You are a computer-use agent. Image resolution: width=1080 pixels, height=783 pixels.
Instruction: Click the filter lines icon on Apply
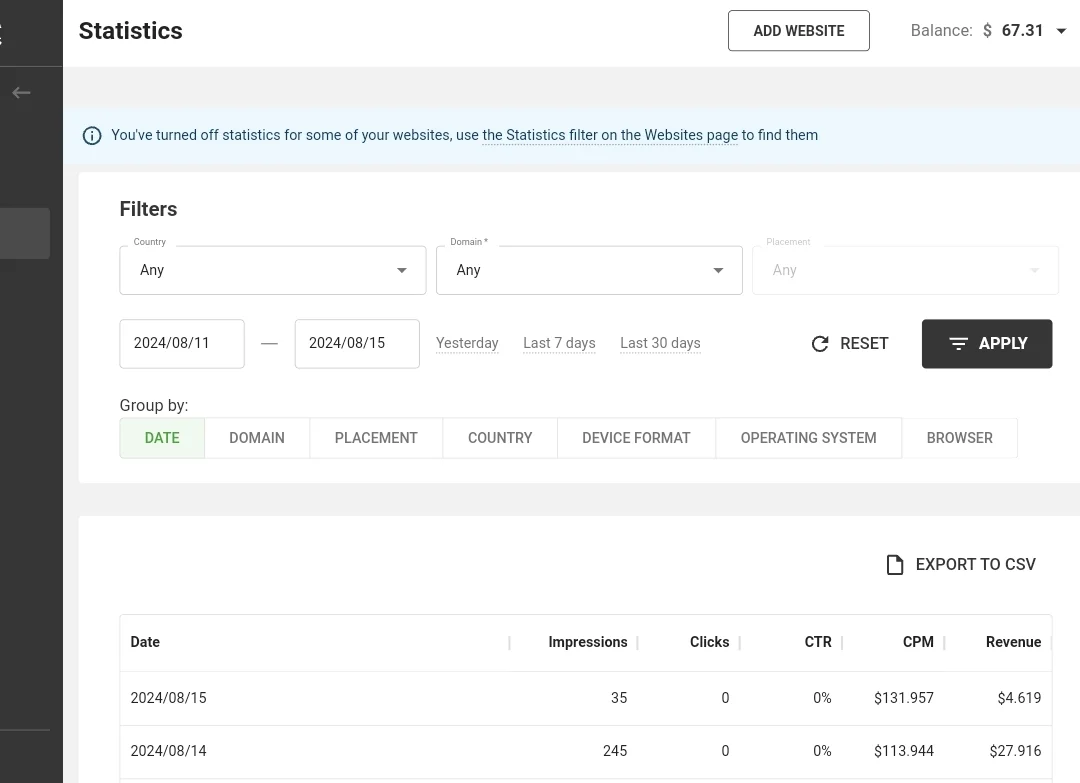pyautogui.click(x=958, y=344)
